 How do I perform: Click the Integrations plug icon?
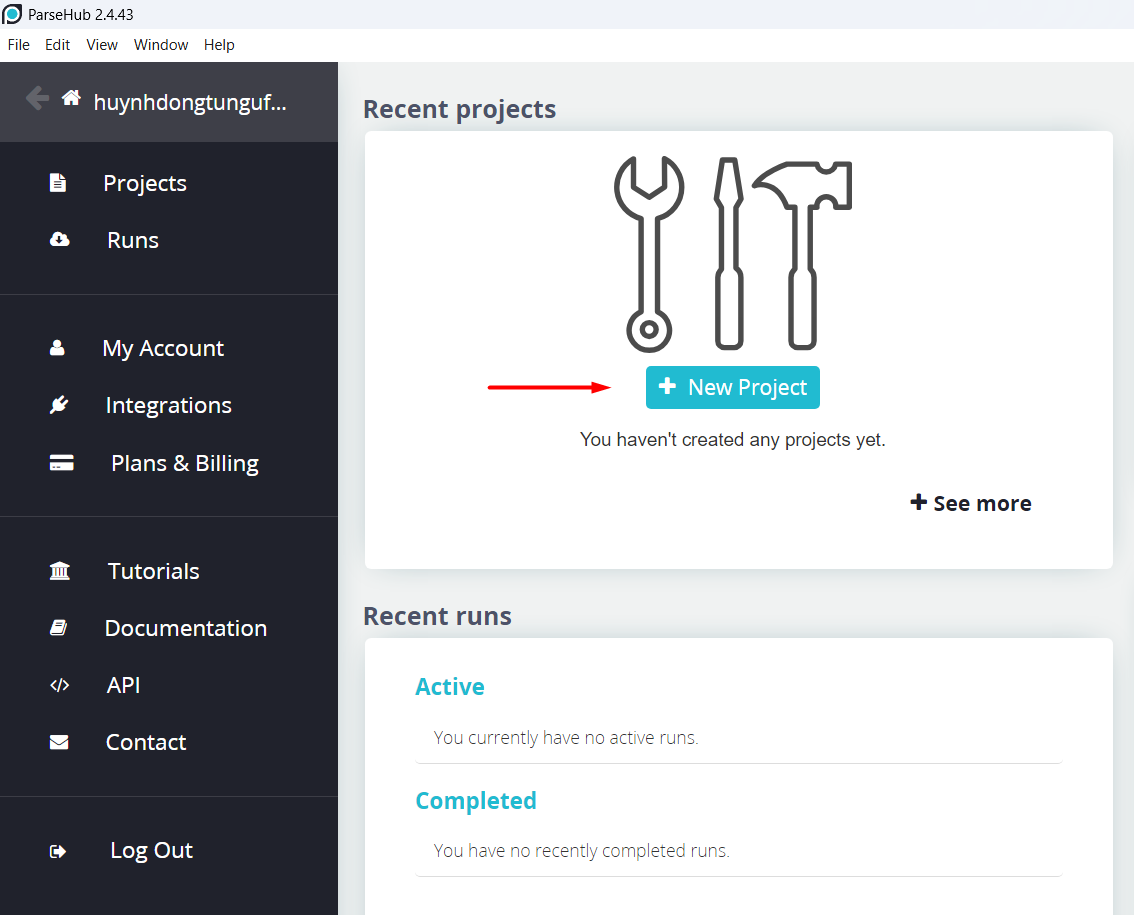[x=59, y=405]
